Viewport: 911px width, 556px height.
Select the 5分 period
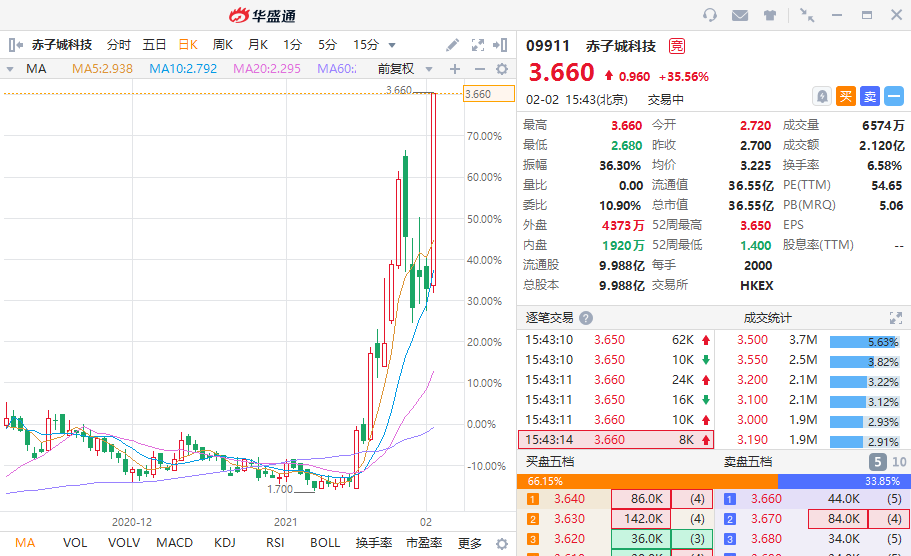click(327, 45)
